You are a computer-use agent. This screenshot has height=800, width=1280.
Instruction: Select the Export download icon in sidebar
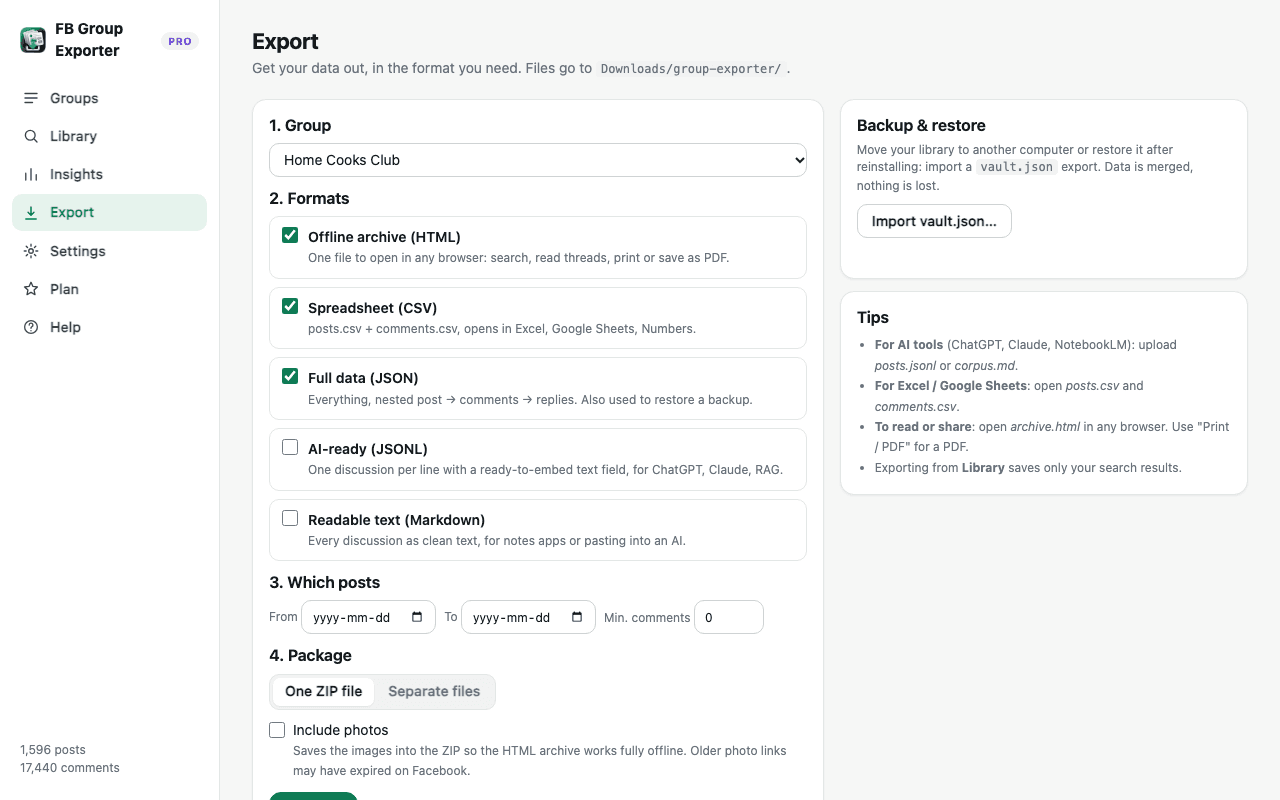click(x=31, y=212)
